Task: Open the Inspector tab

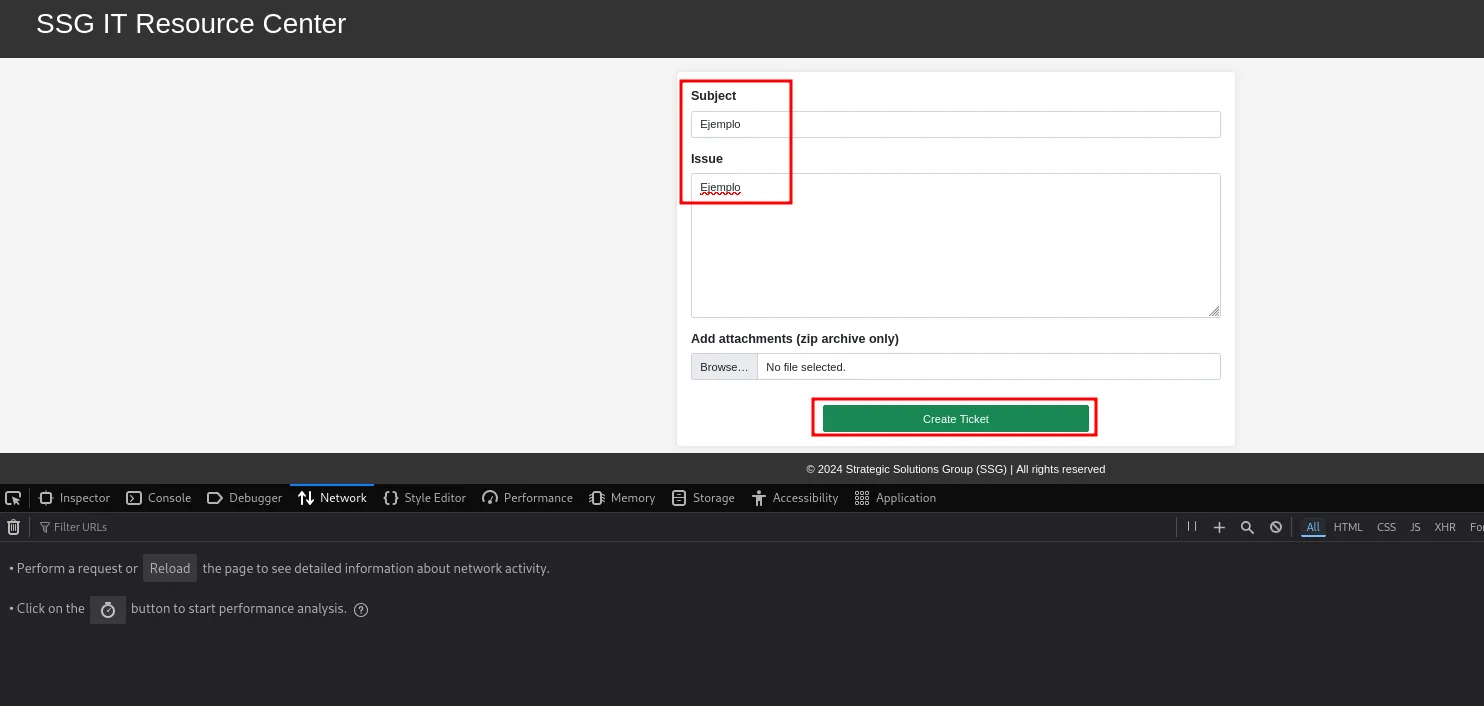Action: click(x=74, y=498)
